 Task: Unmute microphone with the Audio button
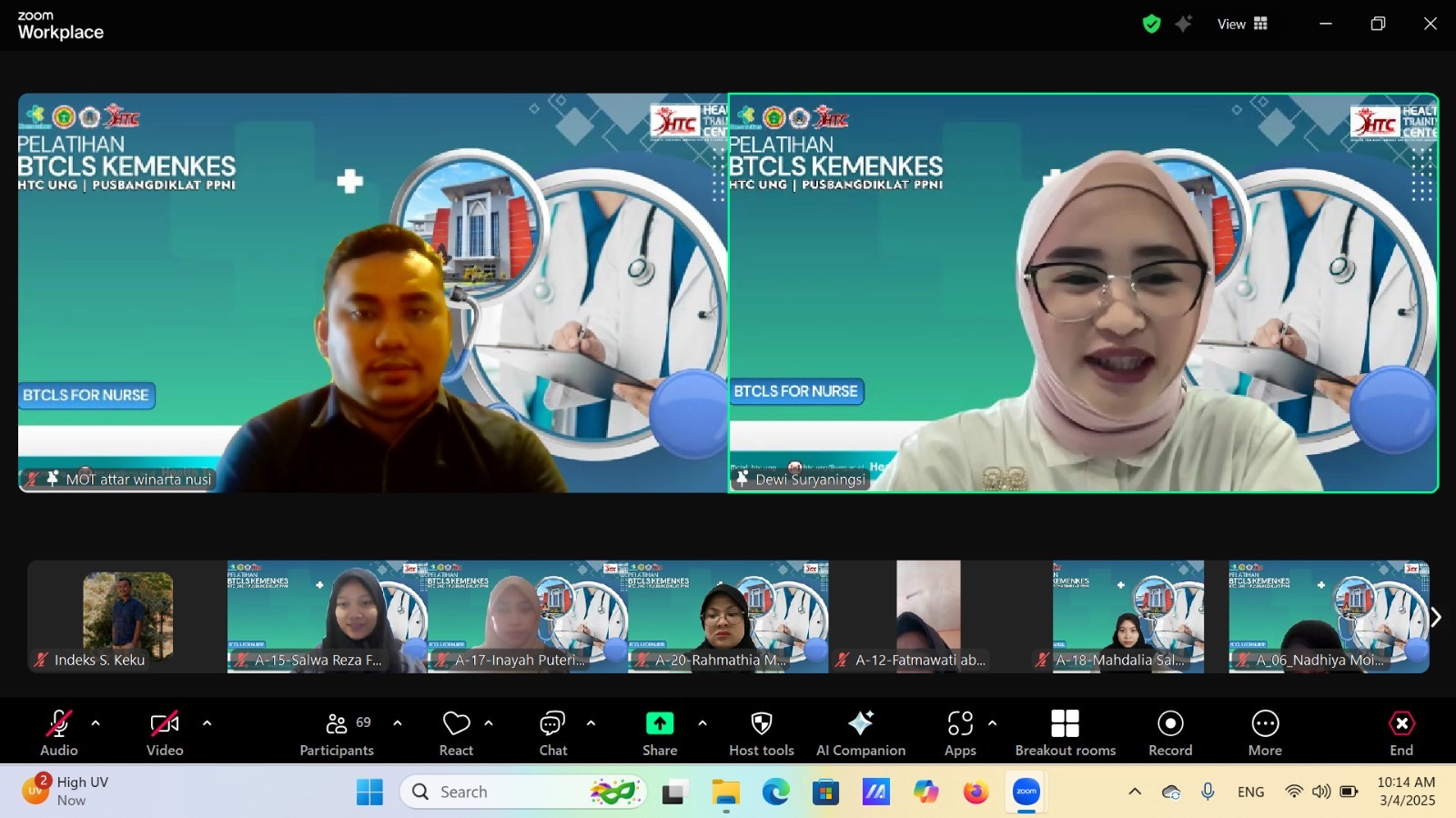coord(59,732)
